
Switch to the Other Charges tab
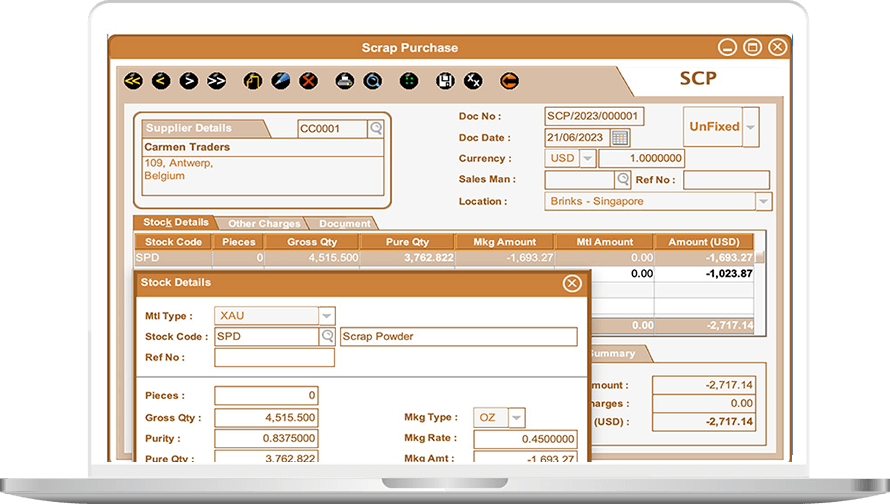(x=264, y=224)
